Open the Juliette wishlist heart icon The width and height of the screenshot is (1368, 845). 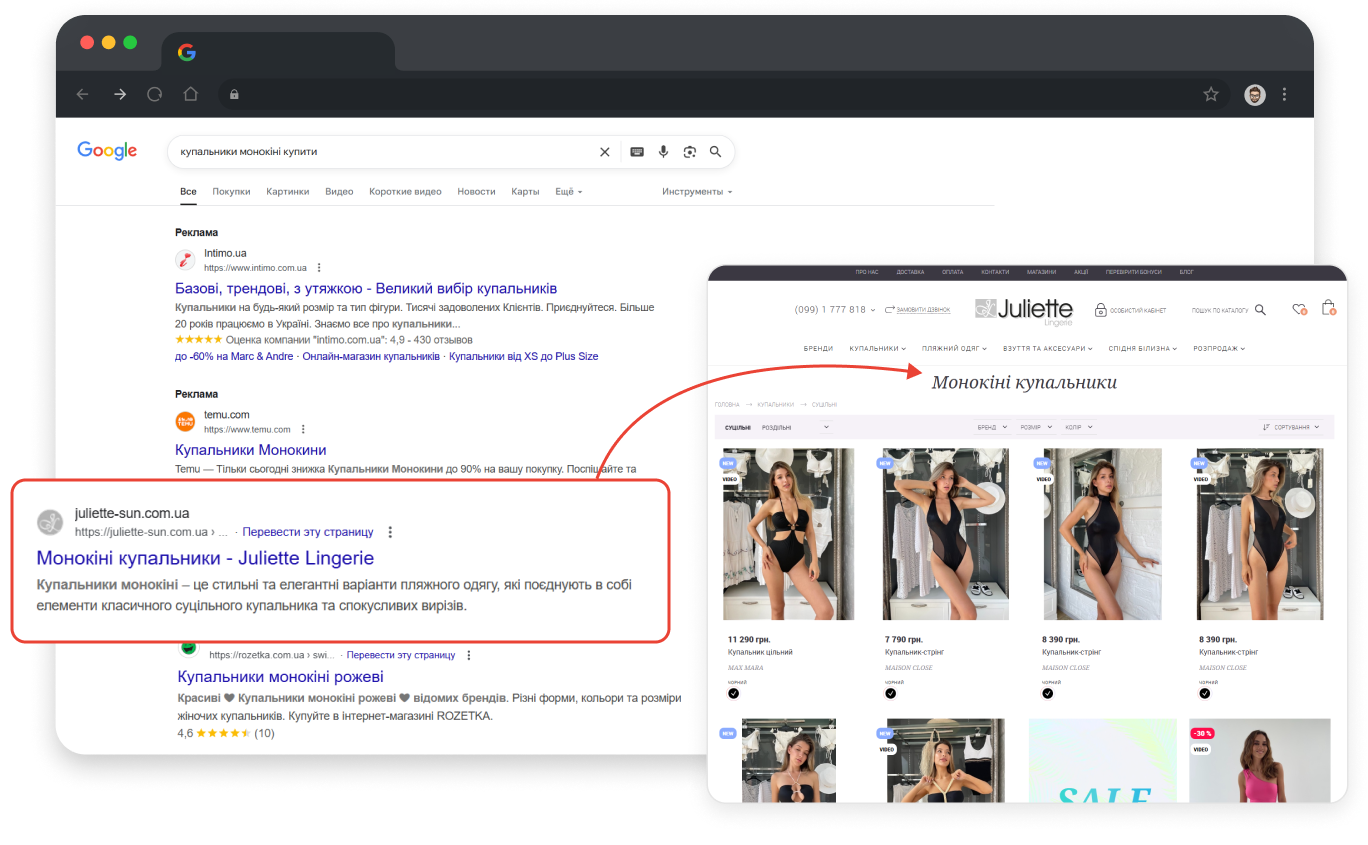1299,310
